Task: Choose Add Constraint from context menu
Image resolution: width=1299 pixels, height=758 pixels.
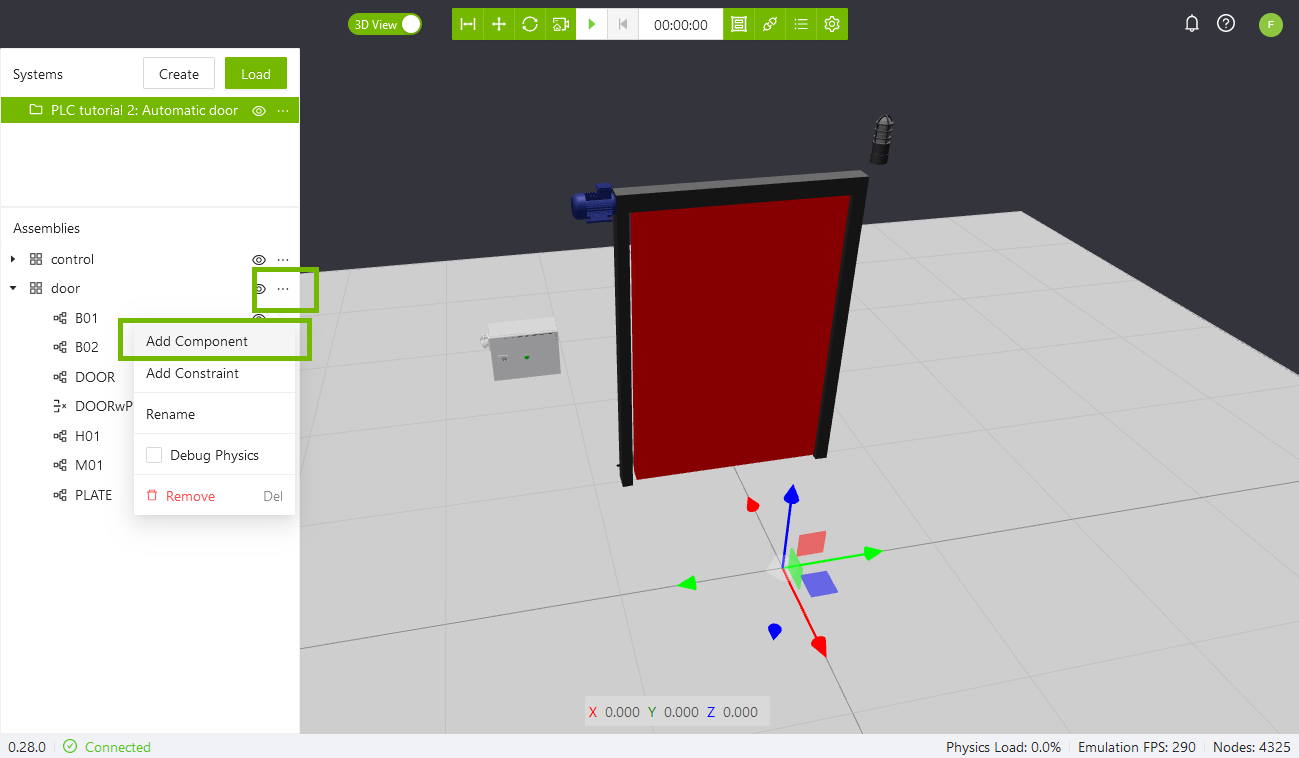Action: [x=192, y=373]
